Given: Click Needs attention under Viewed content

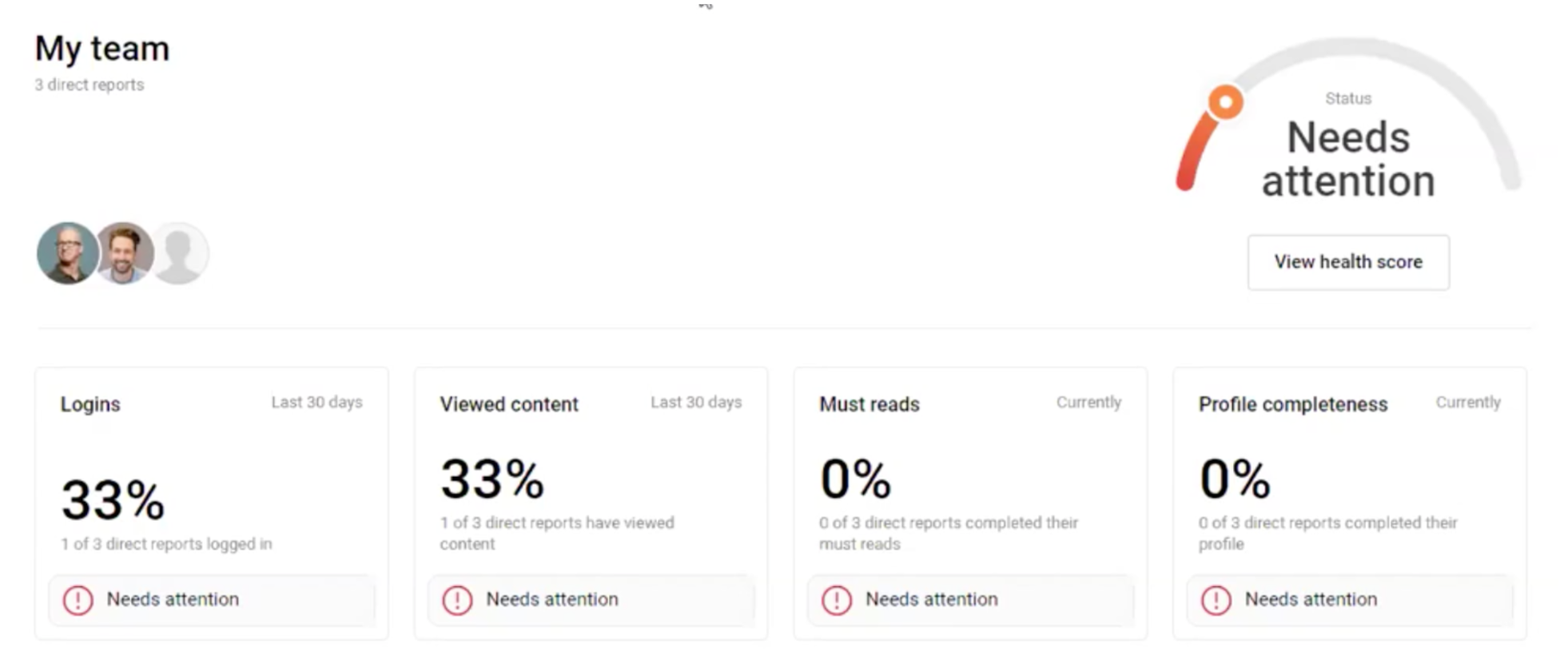Looking at the screenshot, I should (x=552, y=599).
